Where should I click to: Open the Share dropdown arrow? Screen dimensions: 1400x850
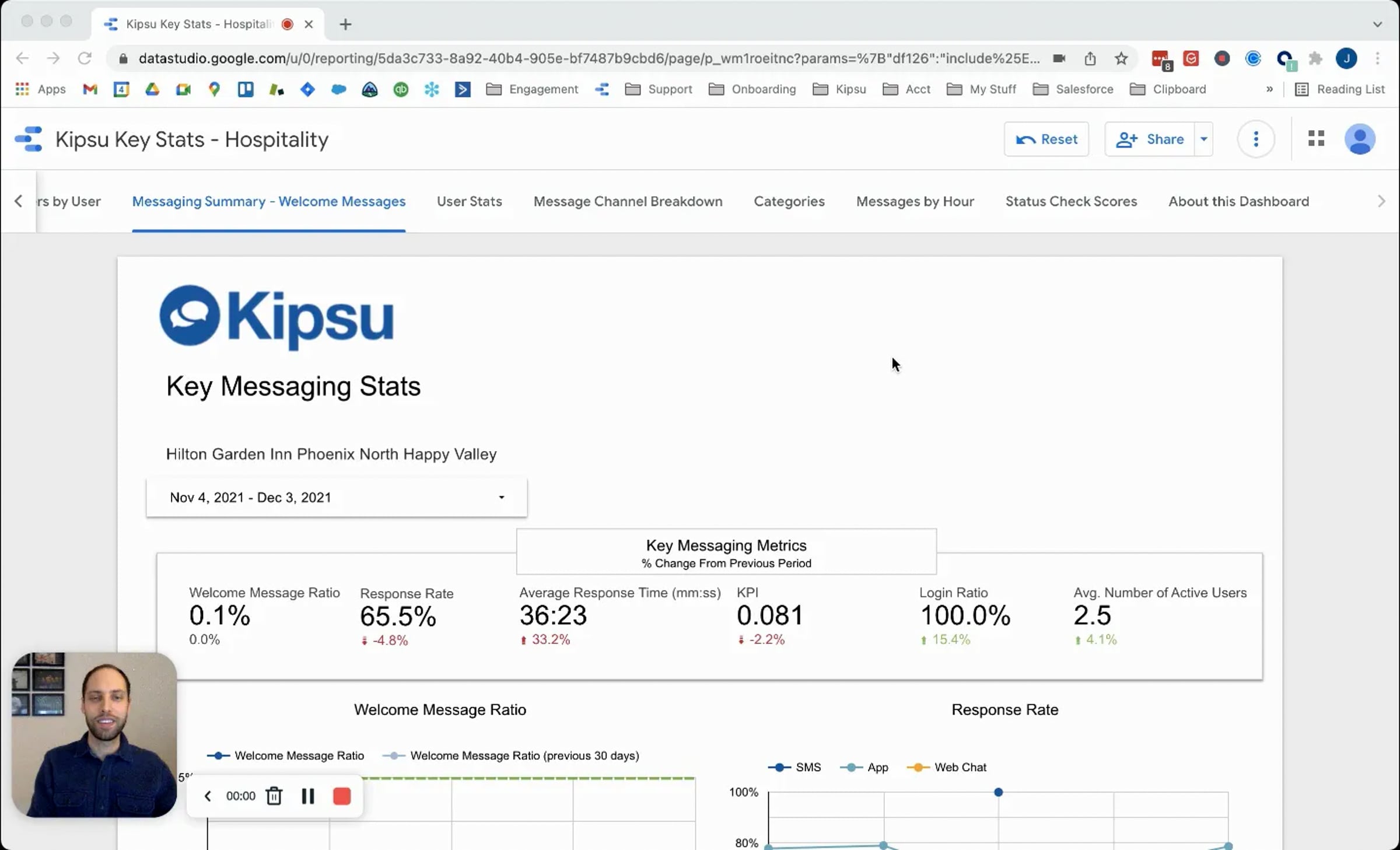(x=1203, y=139)
